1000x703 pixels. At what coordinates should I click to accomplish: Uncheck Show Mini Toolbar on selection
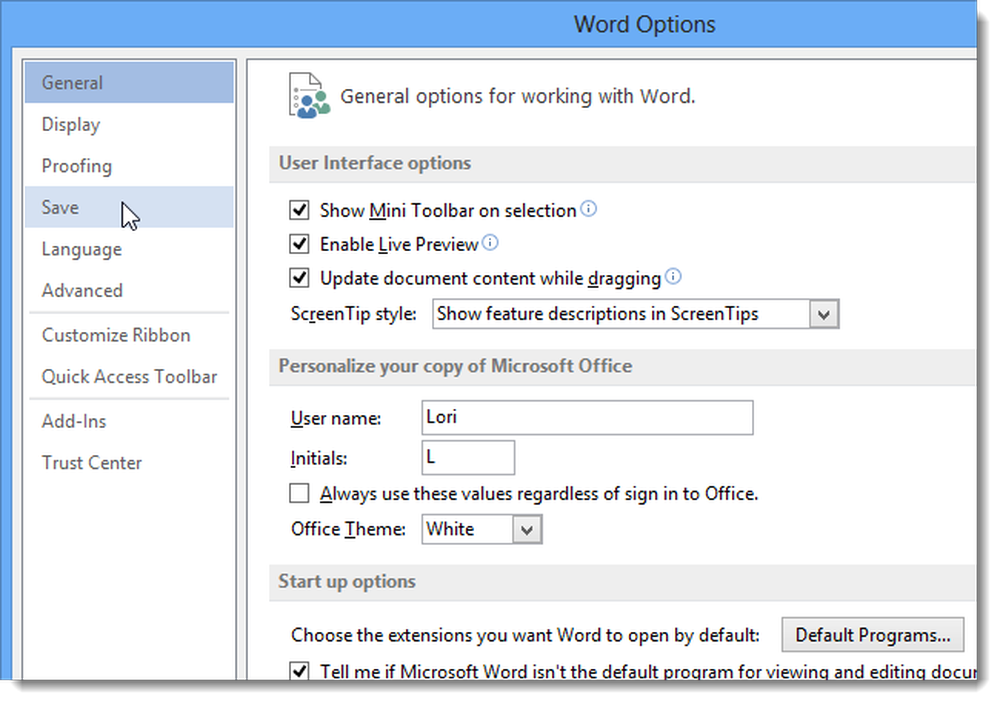299,210
